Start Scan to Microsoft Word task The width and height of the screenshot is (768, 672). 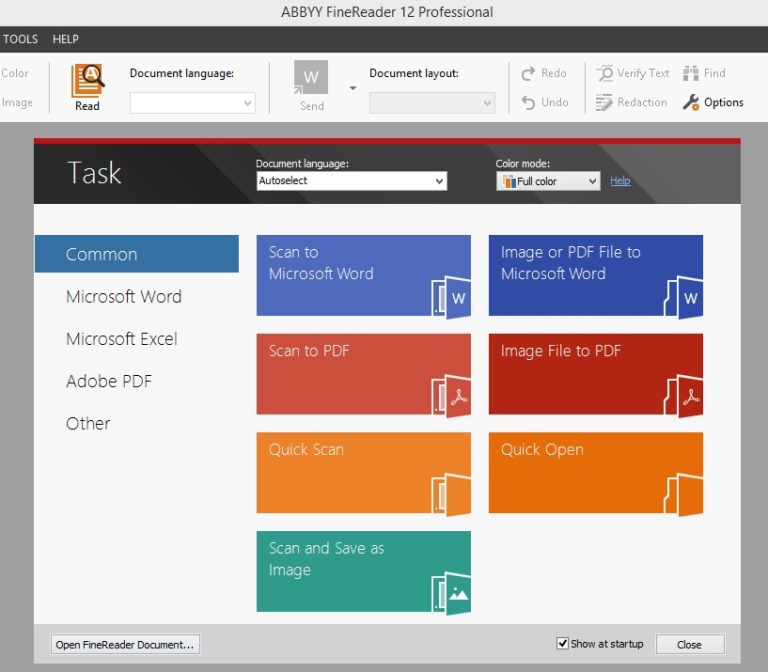363,276
